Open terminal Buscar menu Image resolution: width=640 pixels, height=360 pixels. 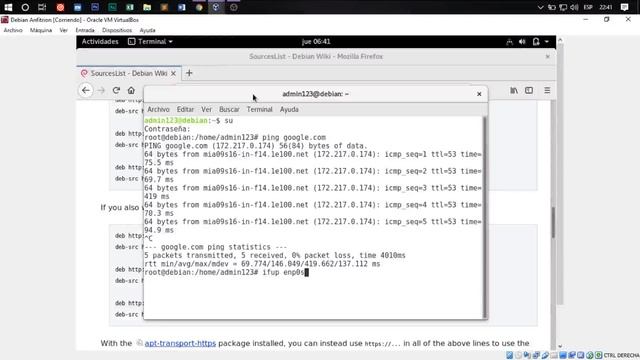pos(229,109)
